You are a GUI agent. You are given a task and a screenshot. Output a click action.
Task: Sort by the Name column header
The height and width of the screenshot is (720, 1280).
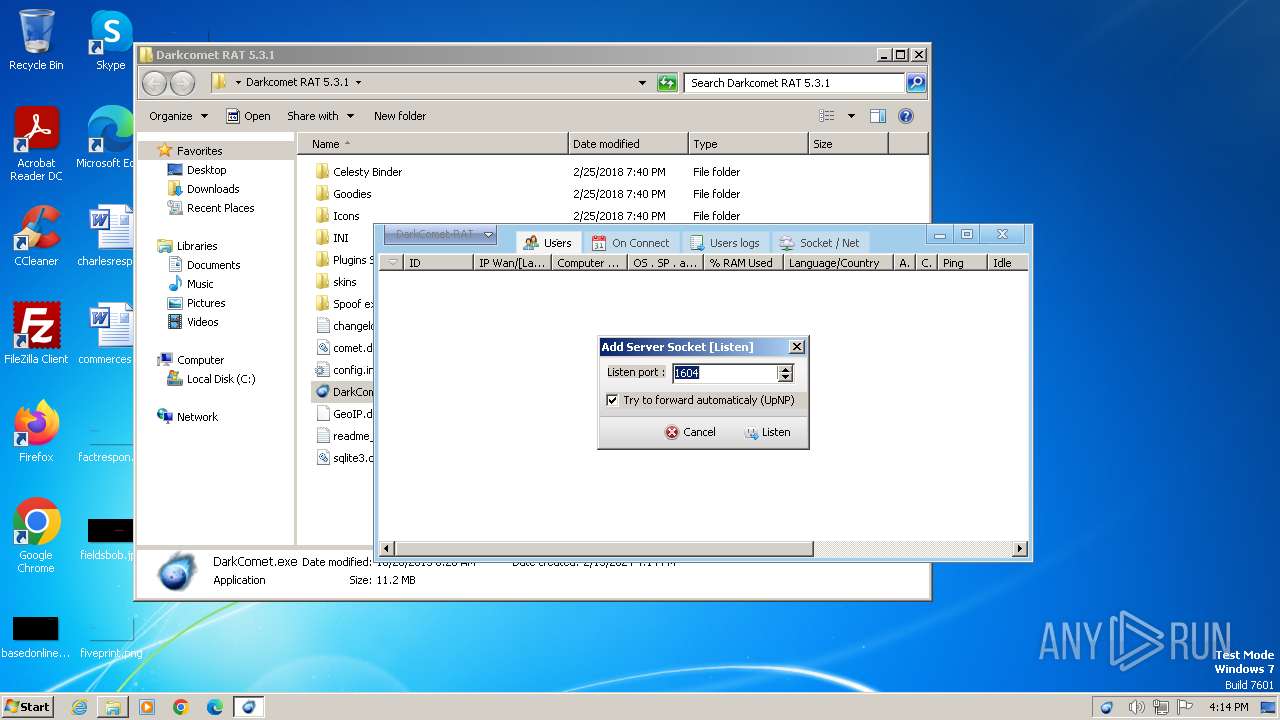coord(433,144)
